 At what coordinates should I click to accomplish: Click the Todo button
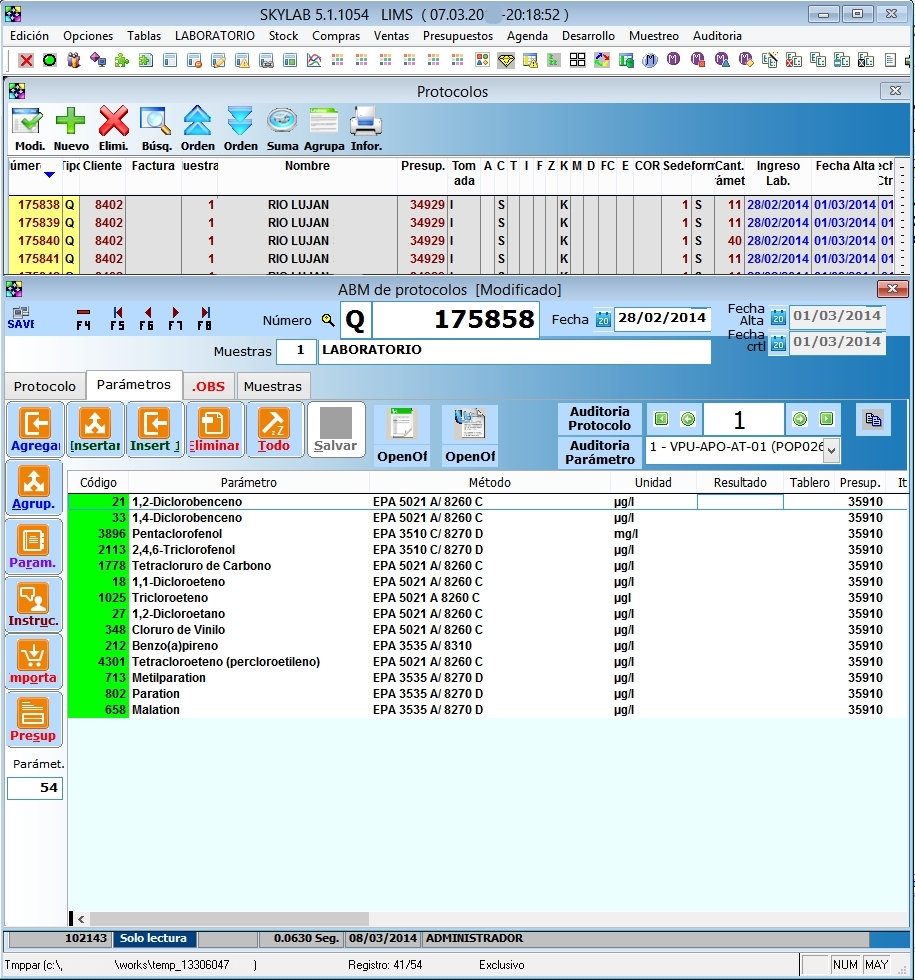[x=274, y=430]
